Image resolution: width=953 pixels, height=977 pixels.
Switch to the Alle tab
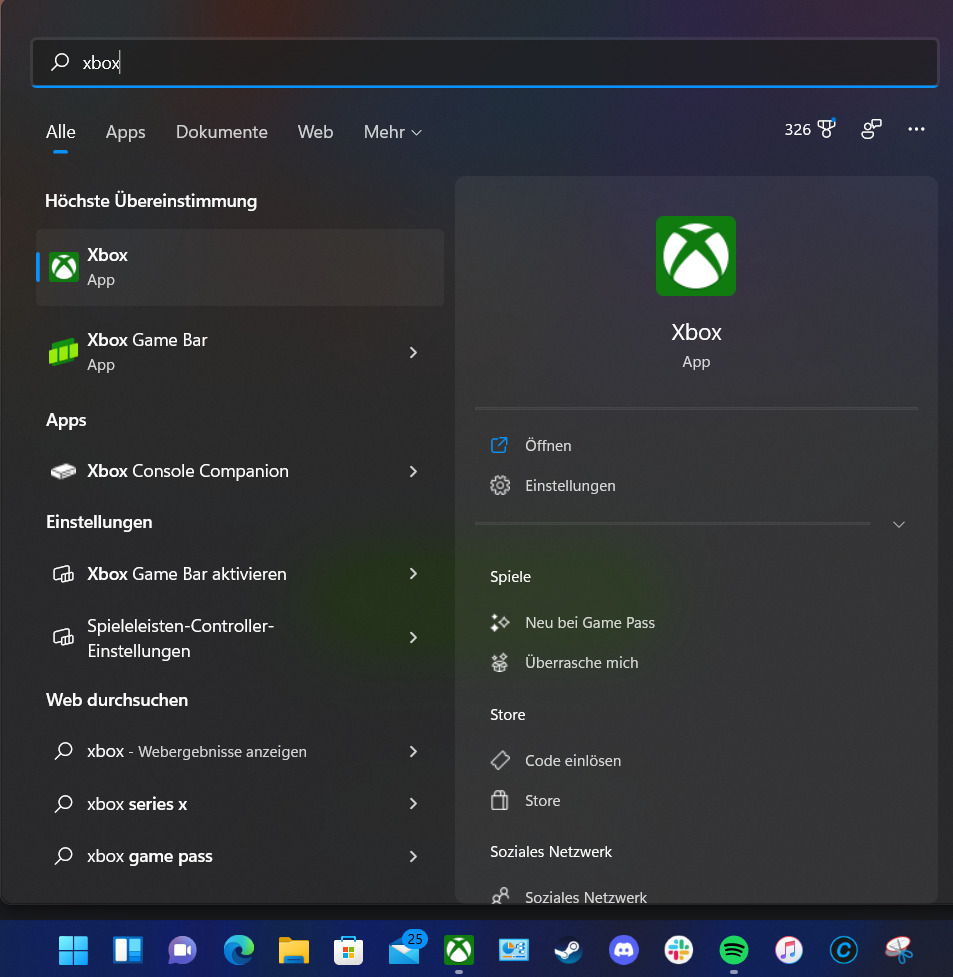click(x=60, y=132)
